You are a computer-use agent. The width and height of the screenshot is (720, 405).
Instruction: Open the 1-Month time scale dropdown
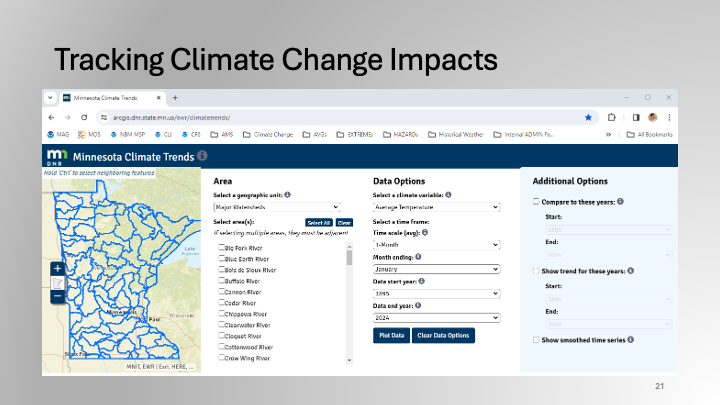coord(436,245)
